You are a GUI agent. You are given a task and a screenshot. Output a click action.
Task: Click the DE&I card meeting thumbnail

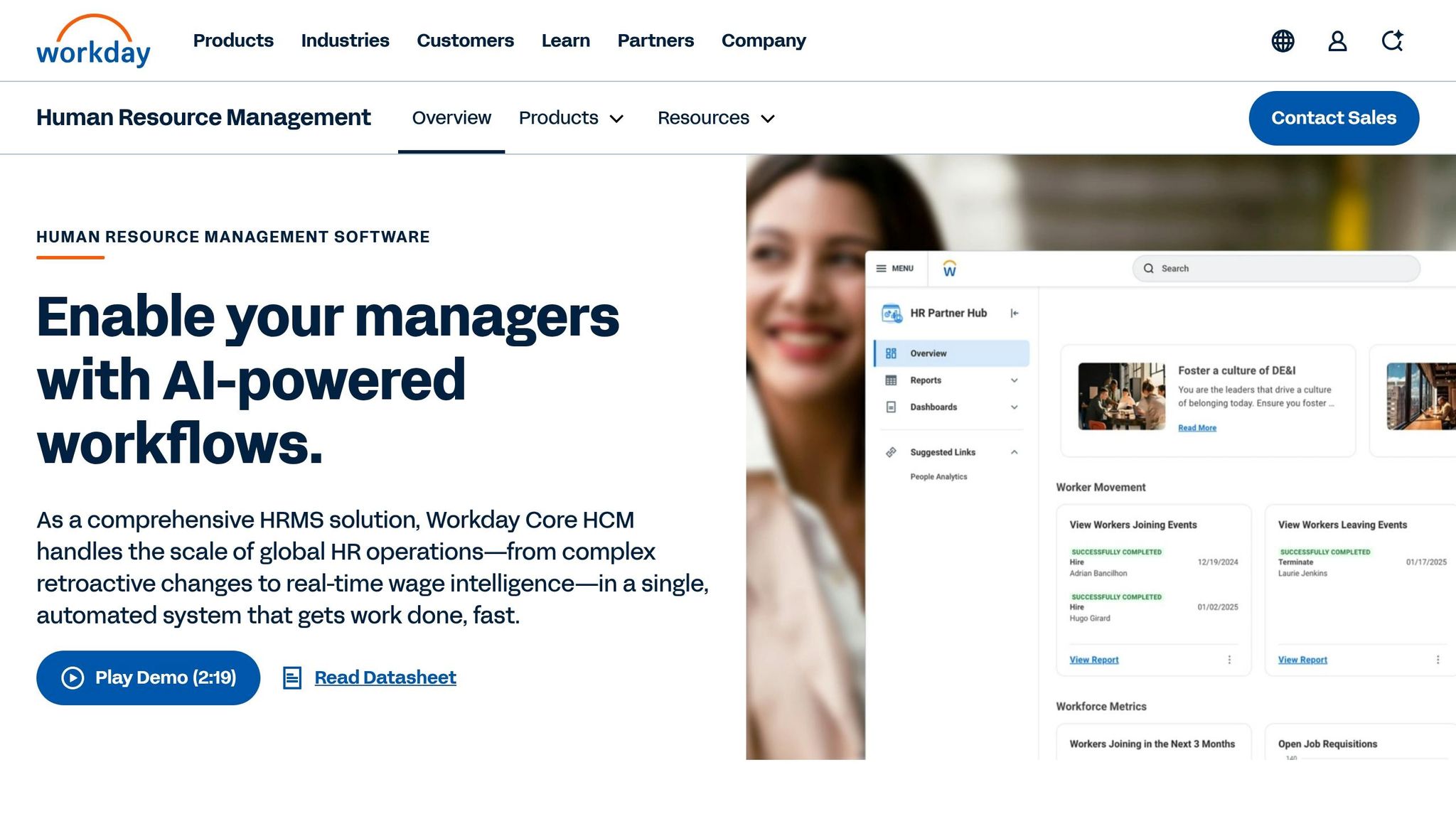coord(1121,397)
